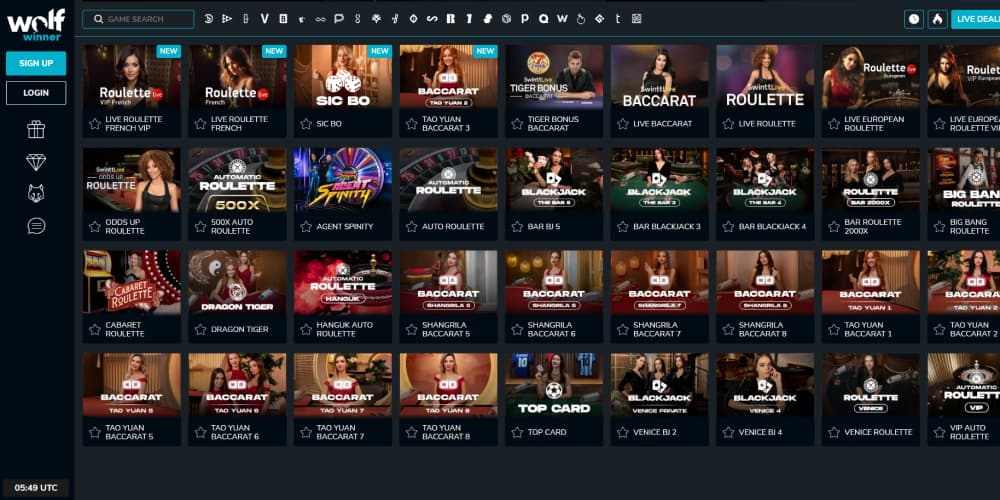
Task: Filter by the checkered square provider icon
Action: point(636,19)
